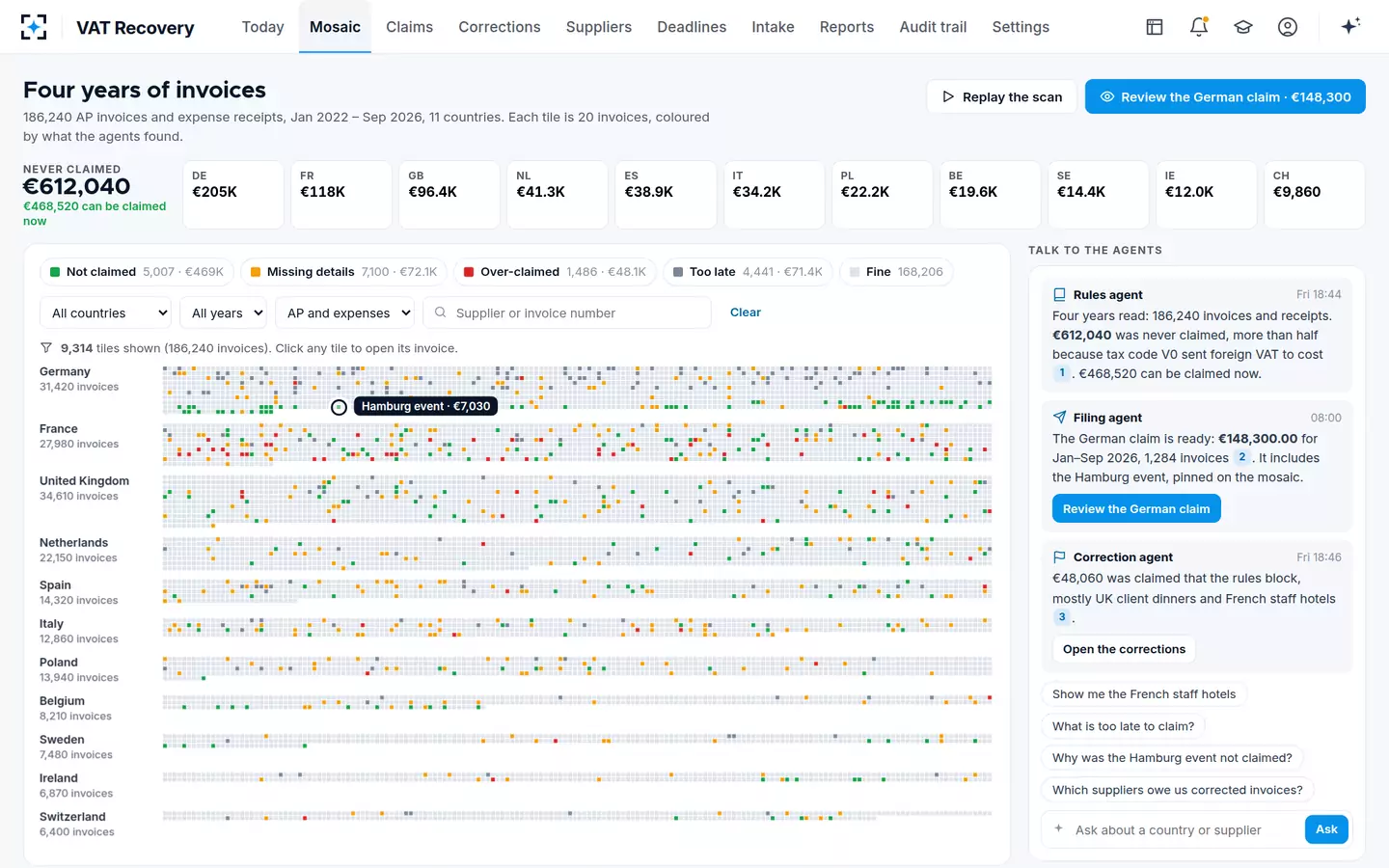Viewport: 1389px width, 868px height.
Task: Select the Mosaic tab
Action: click(x=335, y=27)
